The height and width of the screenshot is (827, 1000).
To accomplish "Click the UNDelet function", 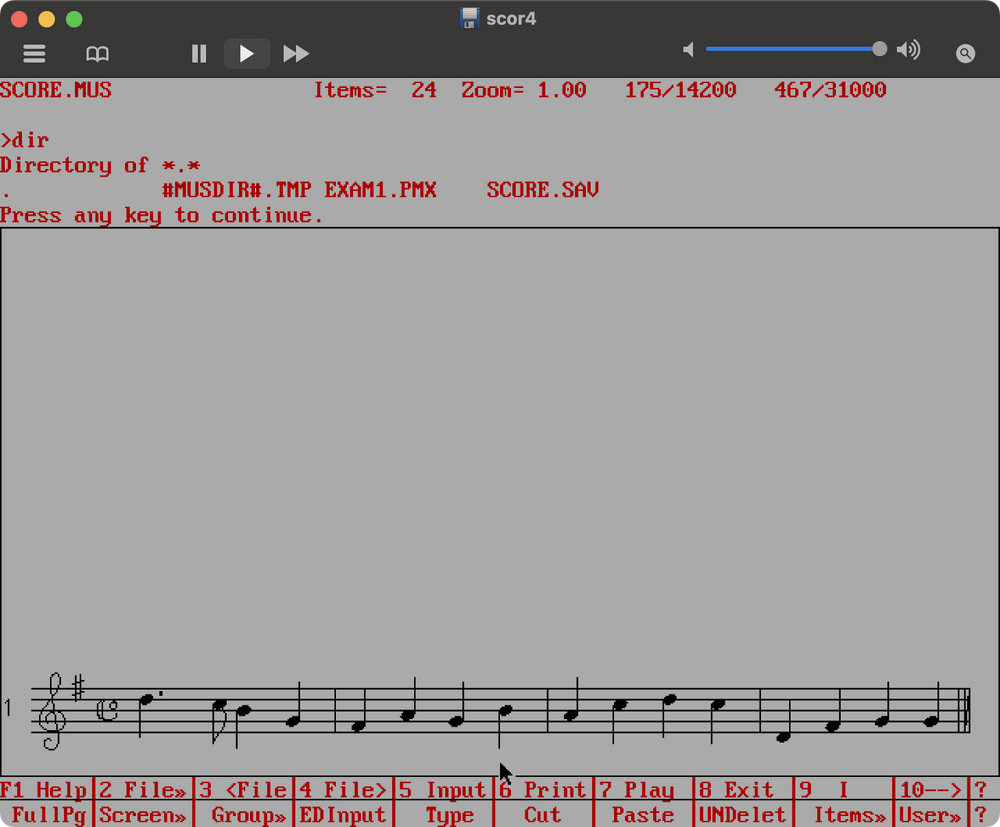I will click(742, 815).
